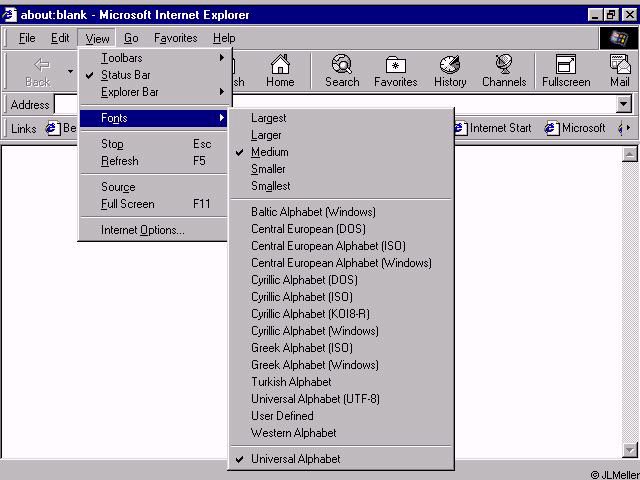
Task: Choose Full Screen menu entry
Action: [x=153, y=204]
